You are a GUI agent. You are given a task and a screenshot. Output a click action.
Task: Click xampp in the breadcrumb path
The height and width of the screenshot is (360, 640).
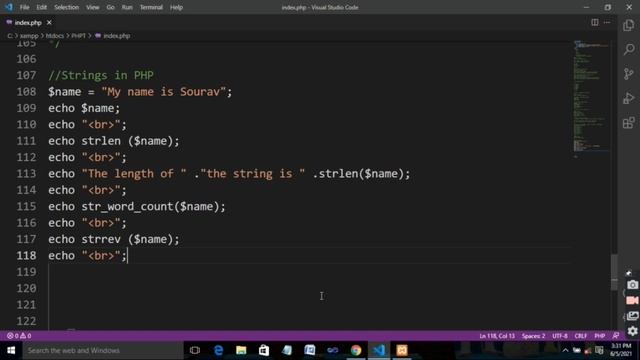[29, 36]
